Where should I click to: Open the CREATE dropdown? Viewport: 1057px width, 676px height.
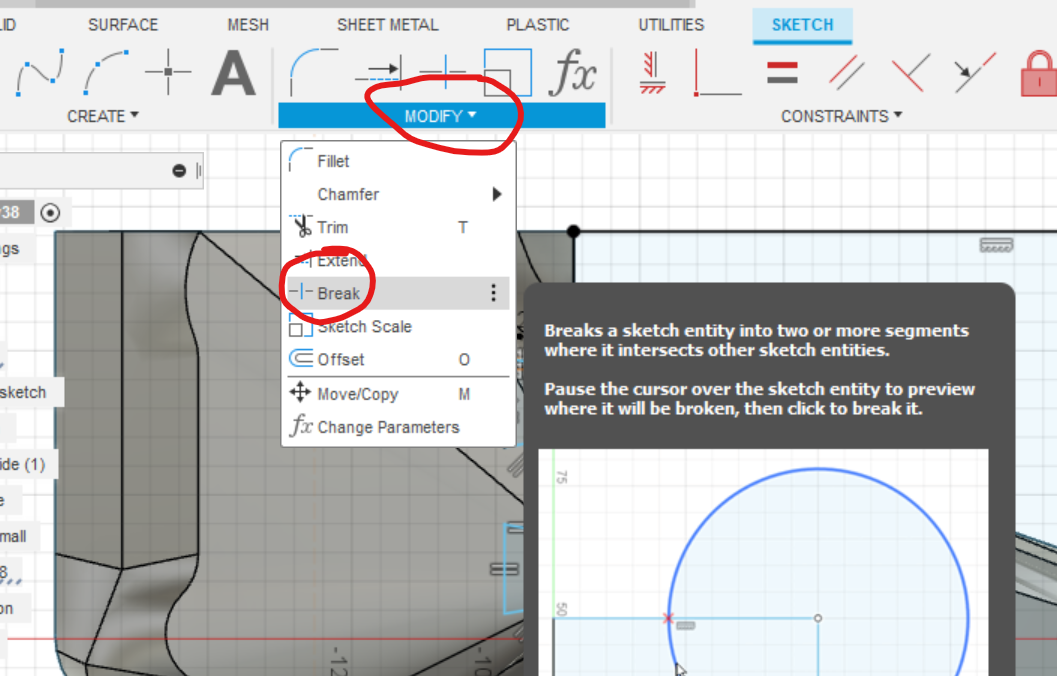coord(102,116)
